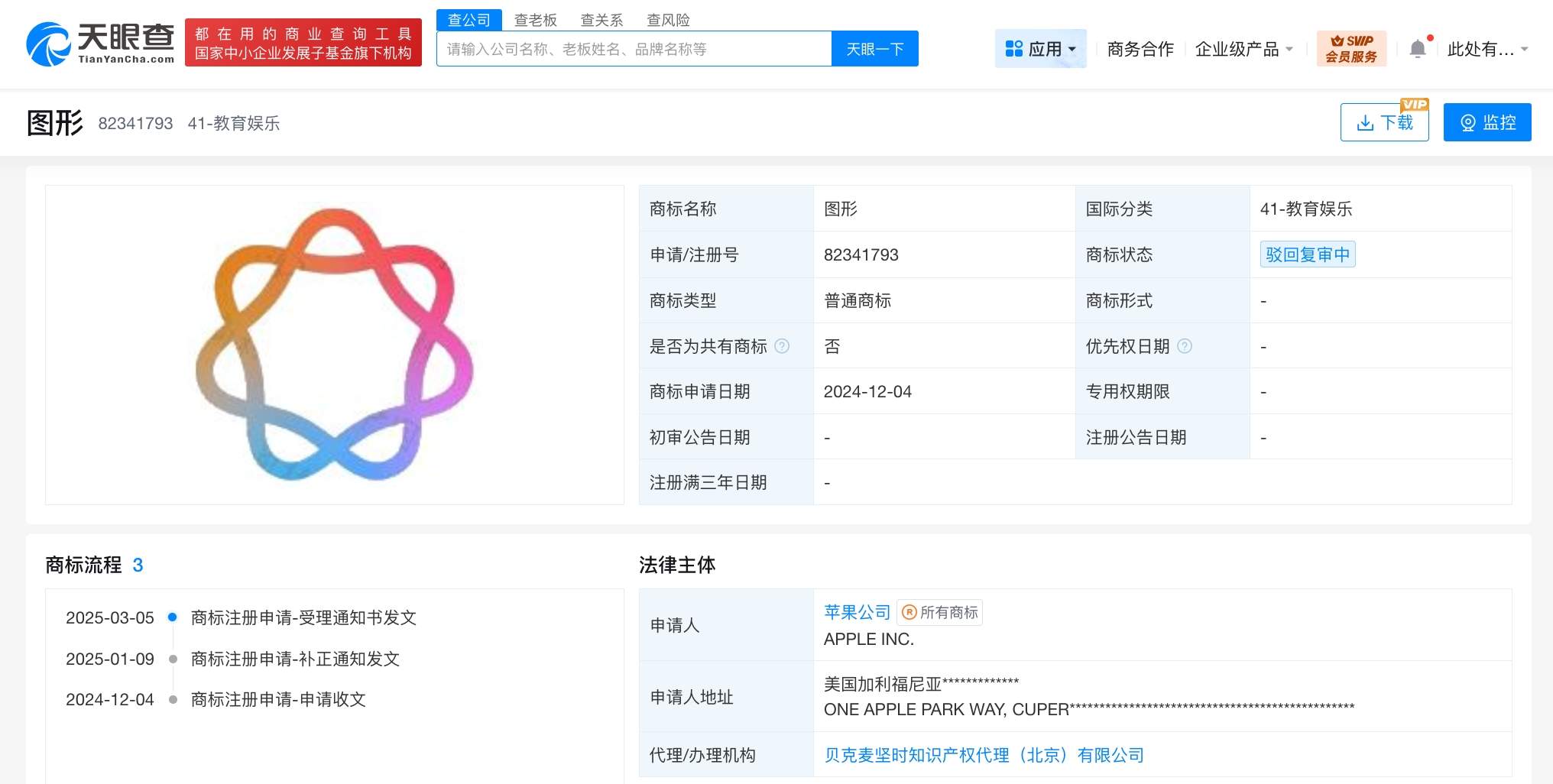This screenshot has width=1553, height=784.
Task: Click 商标注册申请-受理通知书发文 entry
Action: coord(303,617)
